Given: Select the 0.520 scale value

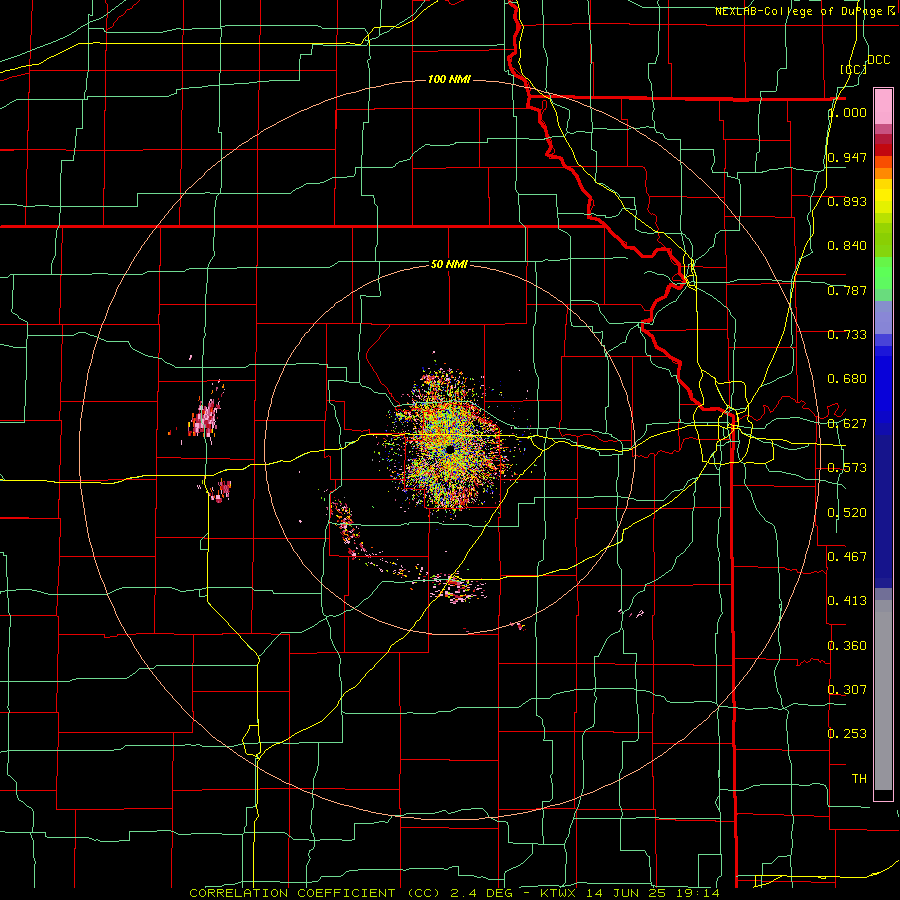Looking at the screenshot, I should 847,512.
